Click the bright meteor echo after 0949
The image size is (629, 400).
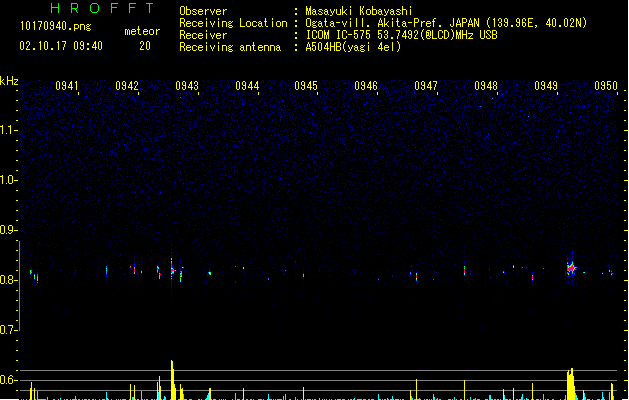(x=571, y=268)
